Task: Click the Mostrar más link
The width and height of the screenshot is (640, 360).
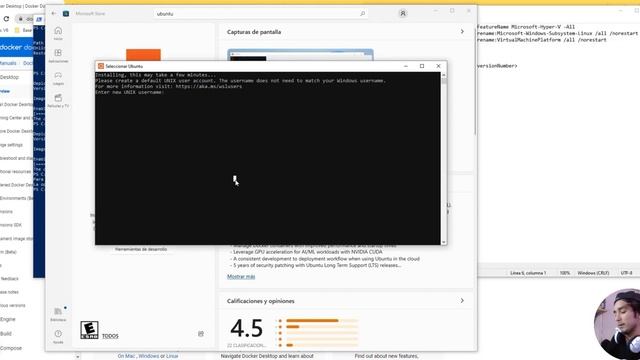Action: coord(241,276)
